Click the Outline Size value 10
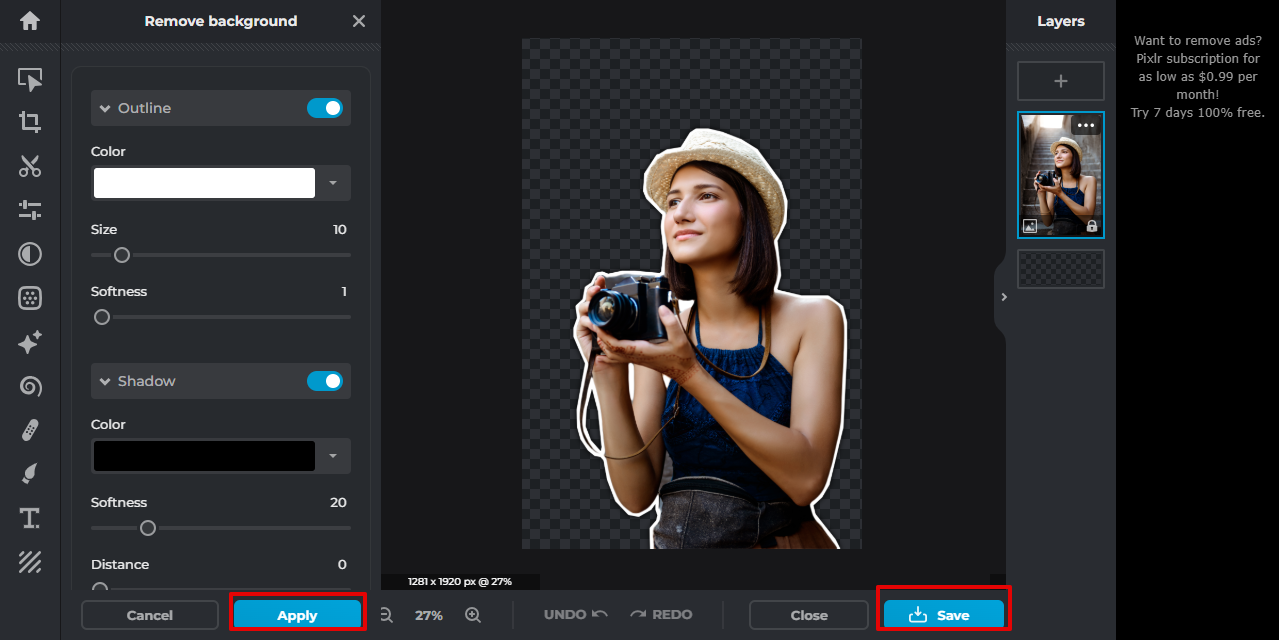The height and width of the screenshot is (640, 1279). click(x=340, y=230)
